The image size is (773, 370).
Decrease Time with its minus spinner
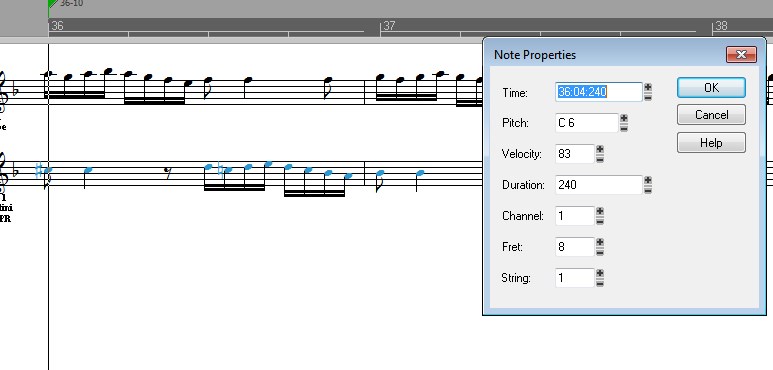point(648,97)
